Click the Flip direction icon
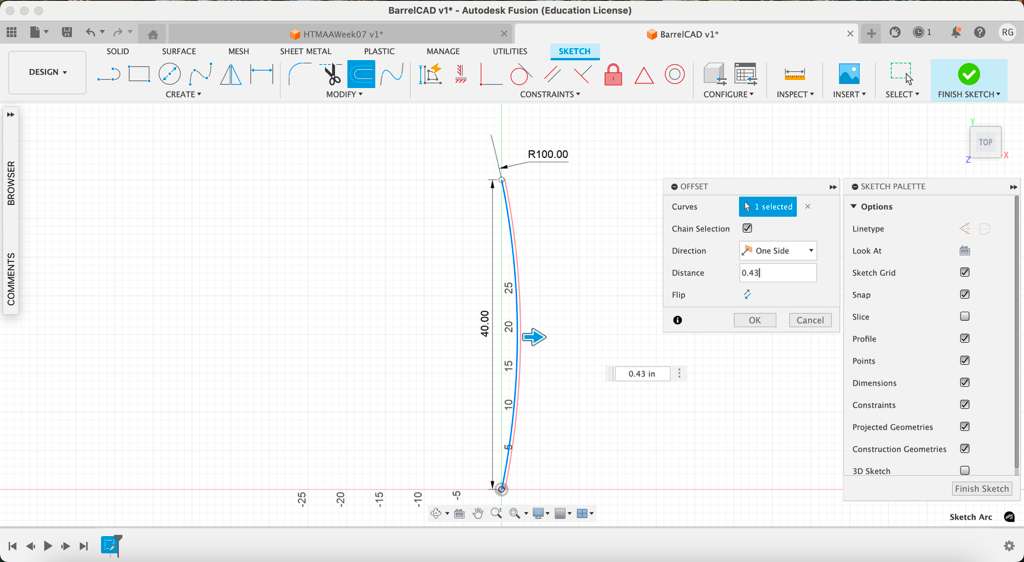 coord(747,295)
